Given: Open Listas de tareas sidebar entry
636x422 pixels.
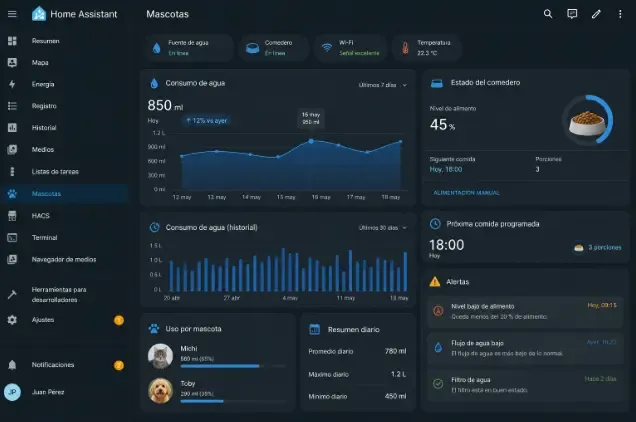Looking at the screenshot, I should point(65,171).
